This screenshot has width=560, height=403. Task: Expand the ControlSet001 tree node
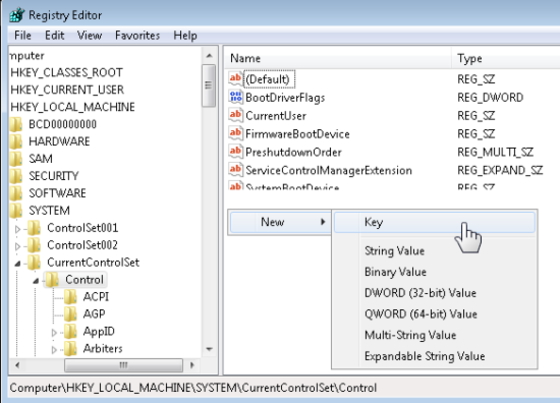[x=18, y=229]
